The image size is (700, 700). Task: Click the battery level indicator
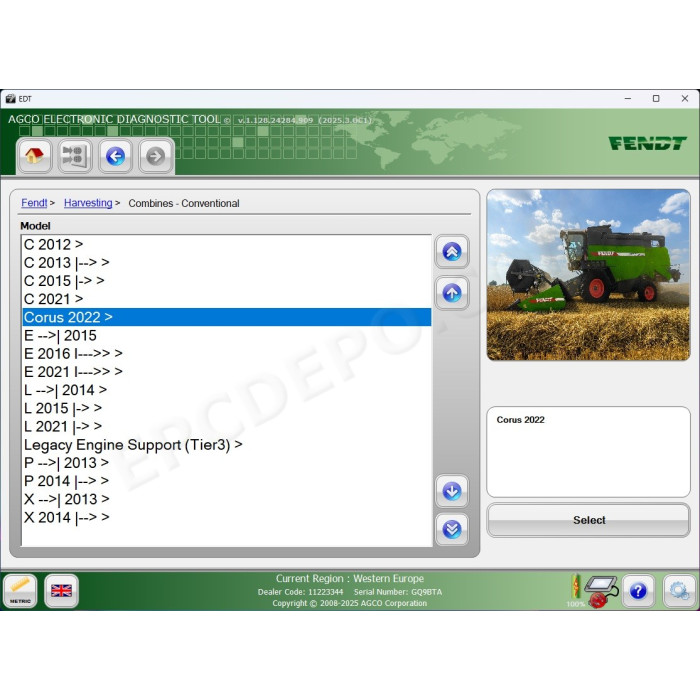[x=575, y=588]
